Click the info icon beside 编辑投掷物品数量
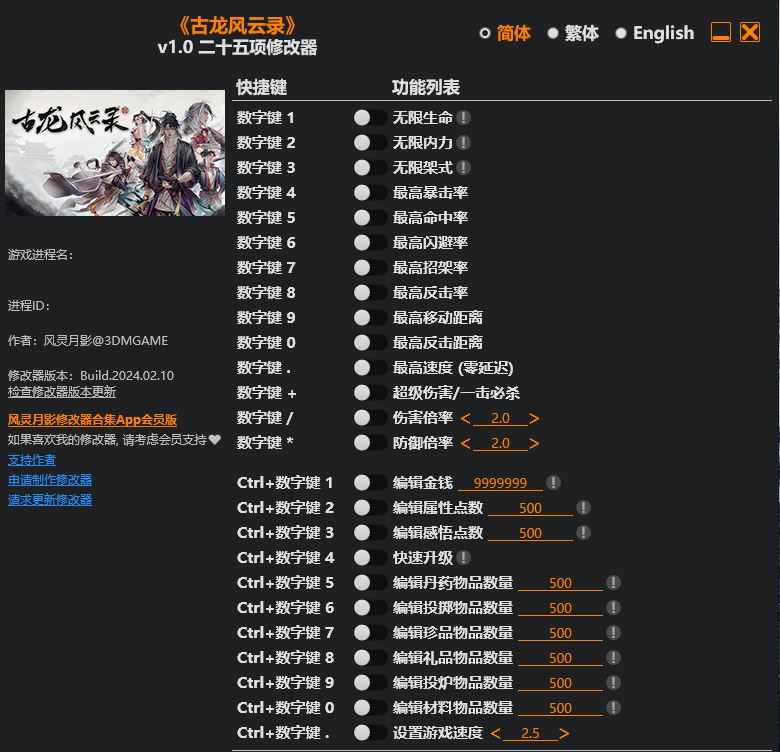This screenshot has width=780, height=752. [613, 608]
